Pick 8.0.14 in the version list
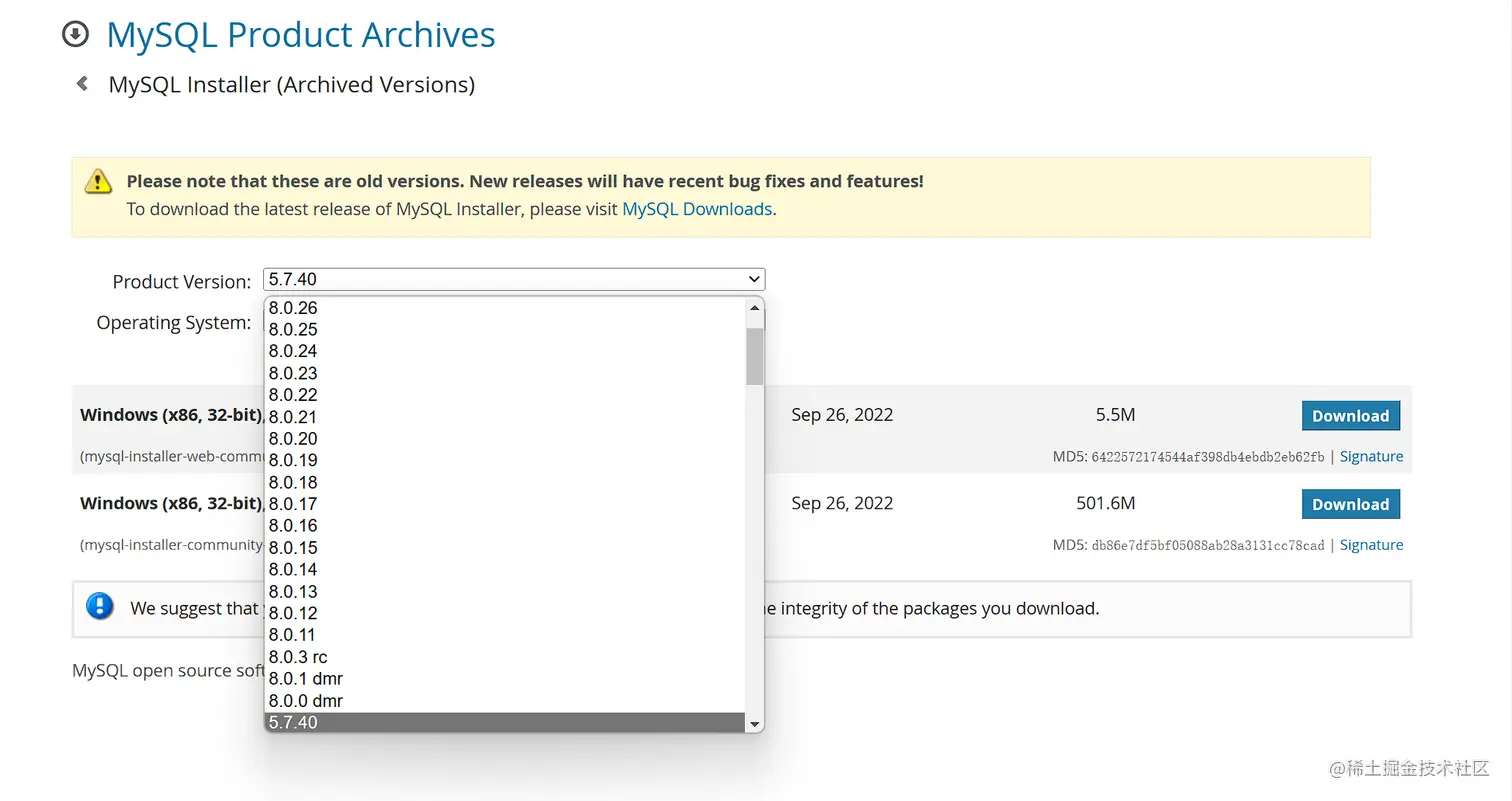This screenshot has height=801, width=1512. (505, 570)
